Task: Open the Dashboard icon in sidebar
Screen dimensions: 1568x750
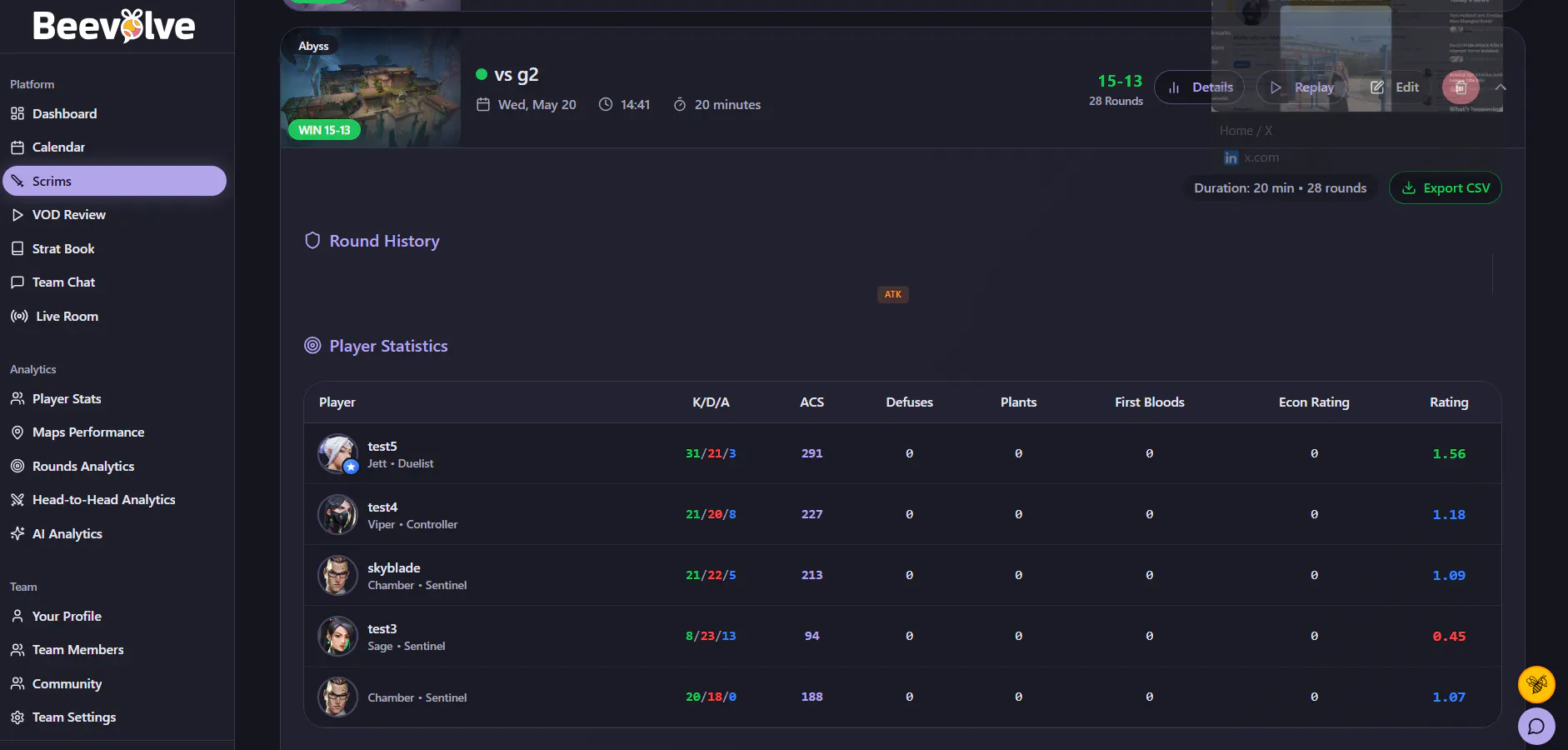Action: coord(17,113)
